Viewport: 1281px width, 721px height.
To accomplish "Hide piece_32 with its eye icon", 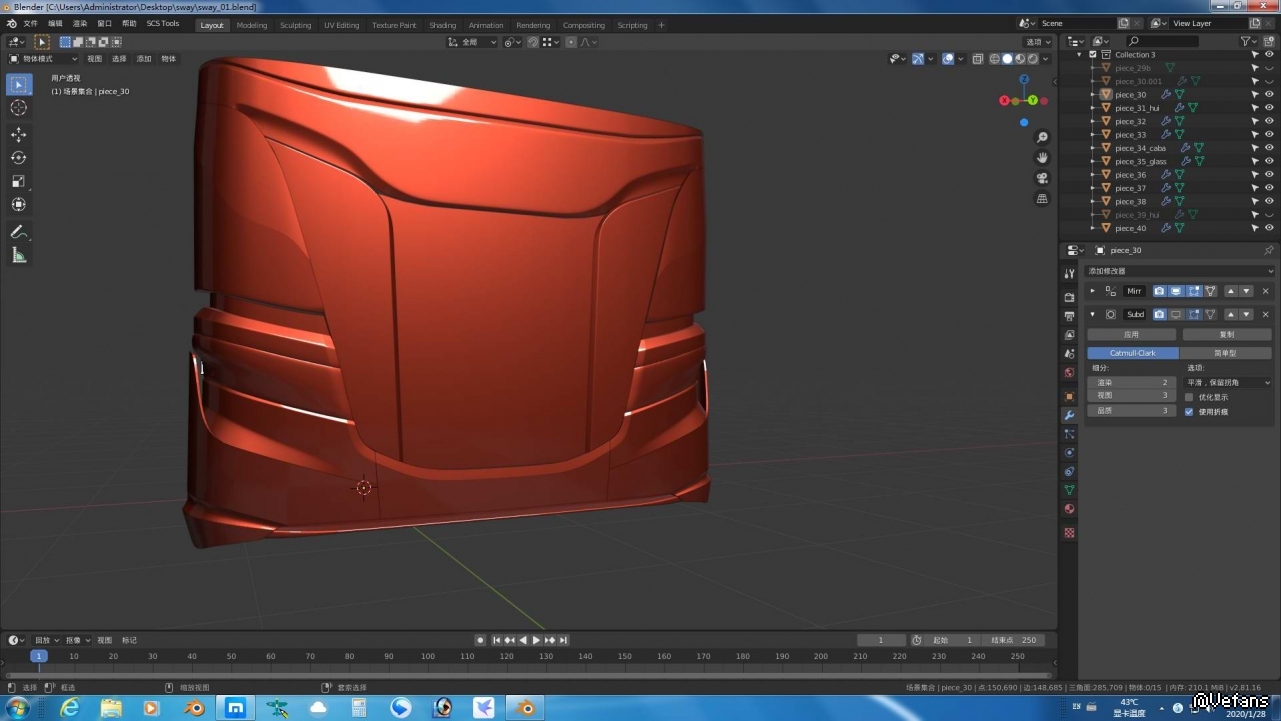I will click(x=1269, y=121).
